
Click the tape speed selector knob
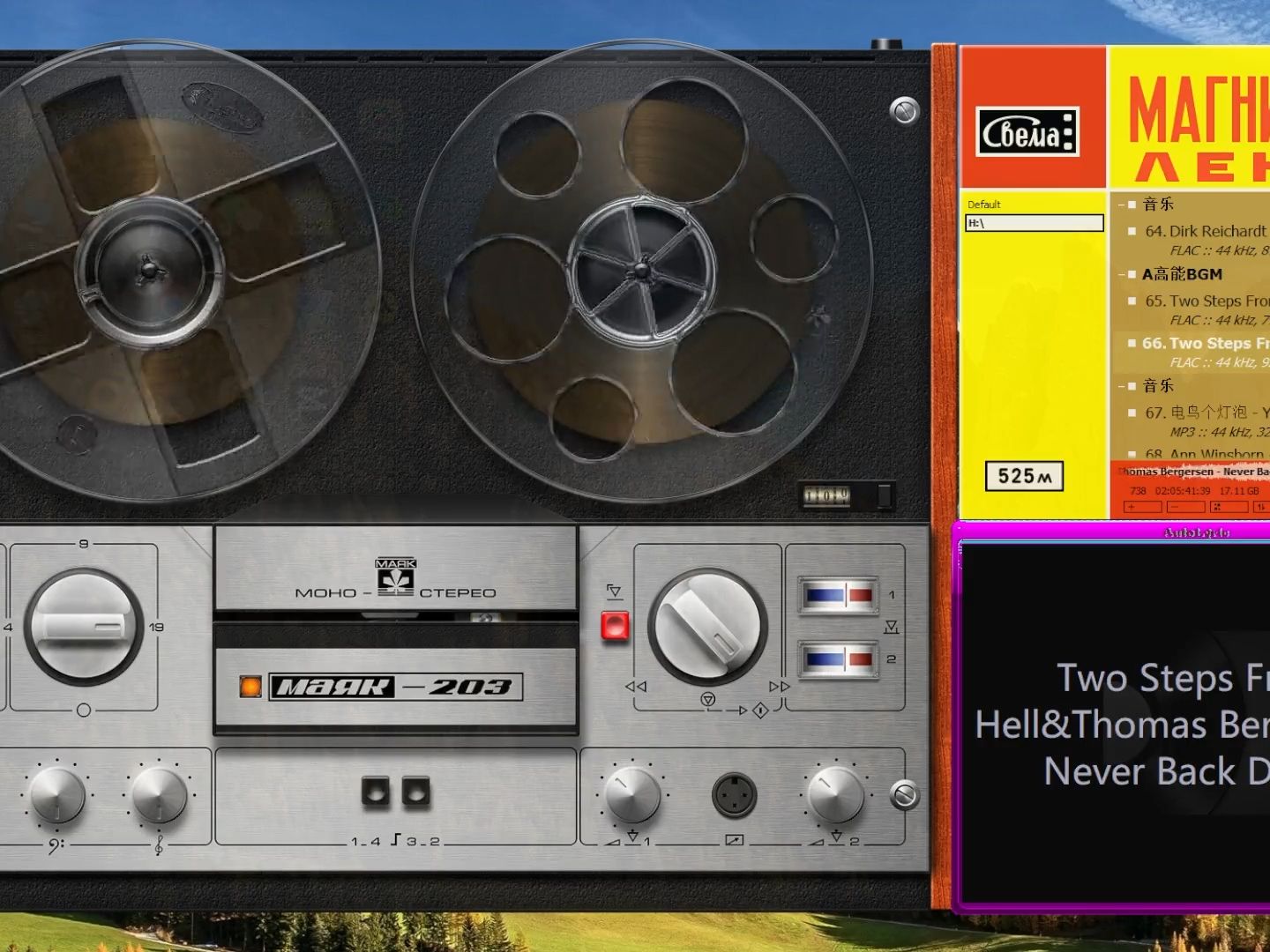click(x=84, y=627)
